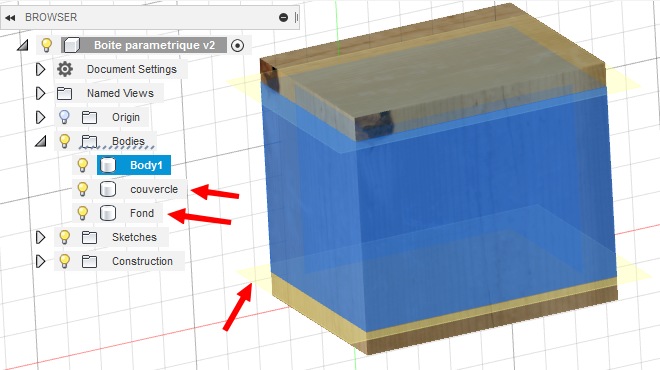Collapse the Bodies folder
This screenshot has width=660, height=370.
click(x=40, y=141)
